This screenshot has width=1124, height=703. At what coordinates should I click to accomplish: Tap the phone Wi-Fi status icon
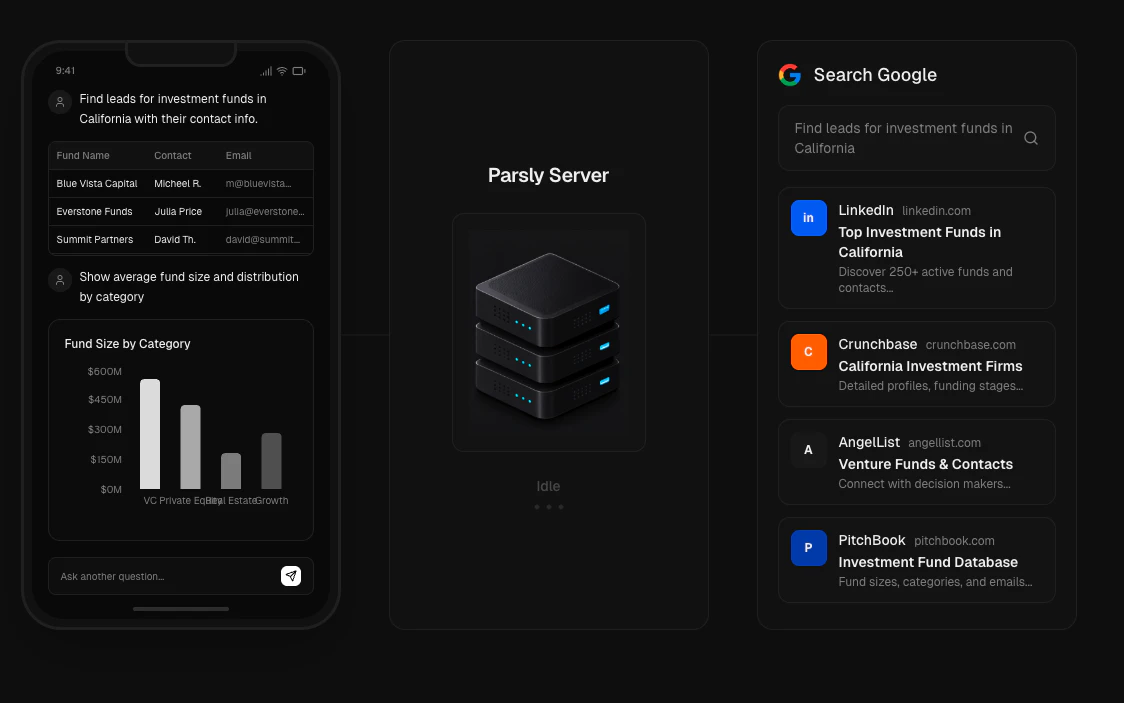click(x=282, y=71)
